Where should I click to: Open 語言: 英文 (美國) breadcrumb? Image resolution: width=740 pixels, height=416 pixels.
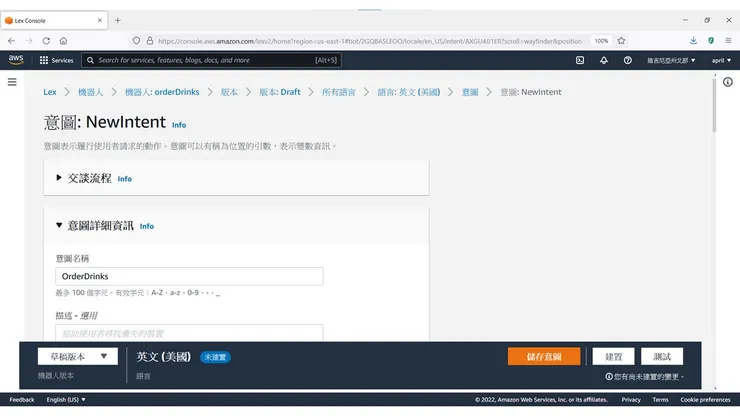pos(408,92)
